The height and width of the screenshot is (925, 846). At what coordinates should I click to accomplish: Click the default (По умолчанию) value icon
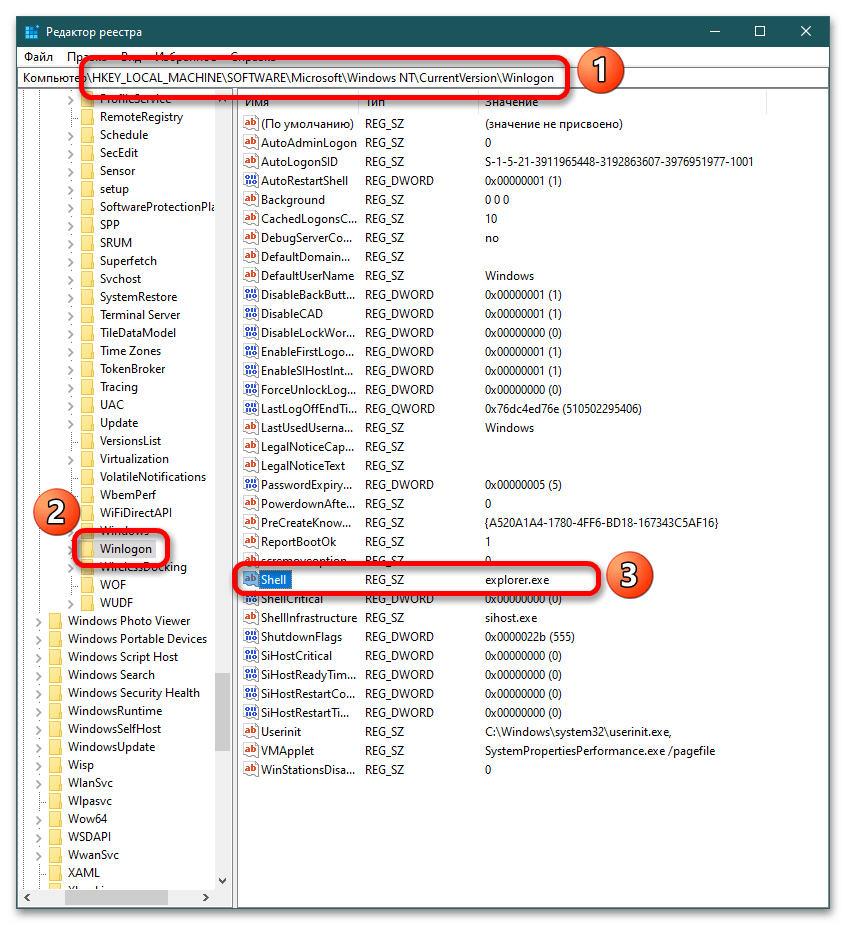coord(251,123)
